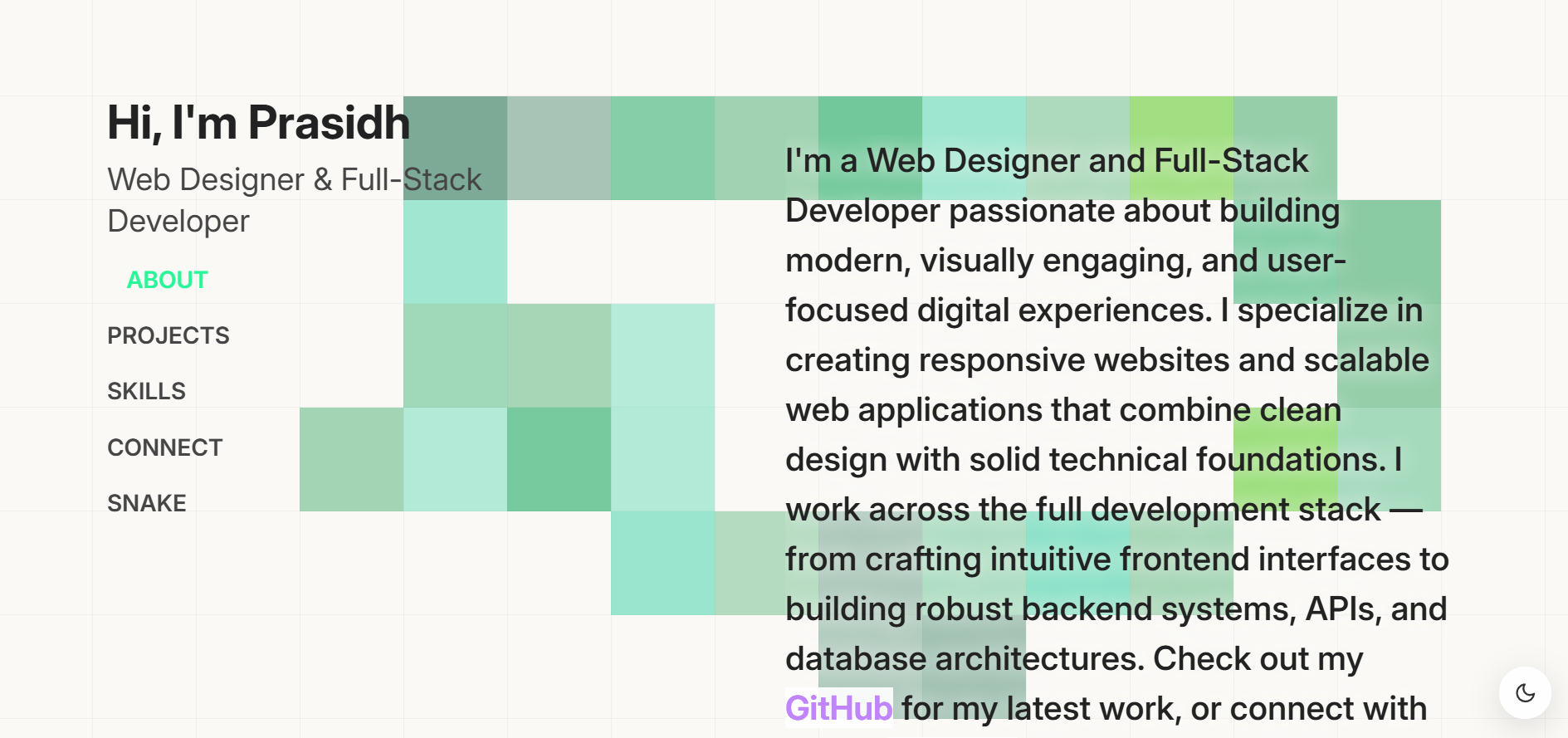Click the darkest green square at the grid's top-left

455,149
